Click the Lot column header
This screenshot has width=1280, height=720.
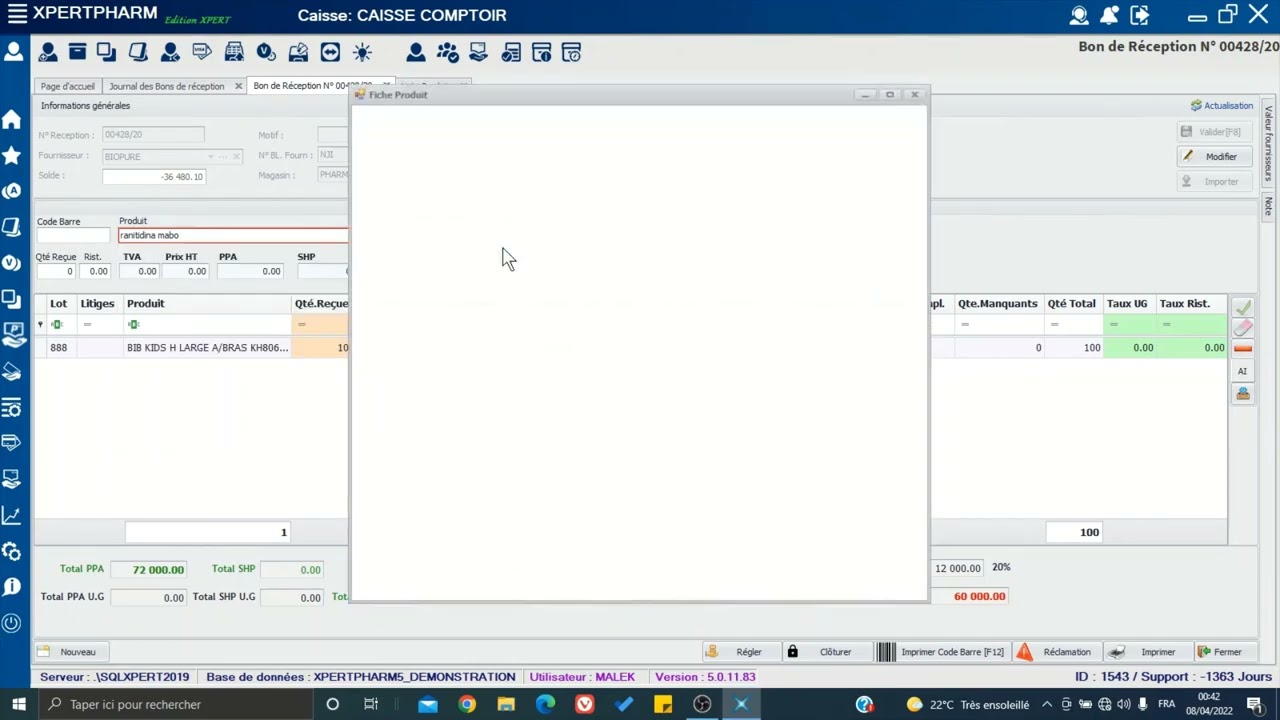point(59,303)
